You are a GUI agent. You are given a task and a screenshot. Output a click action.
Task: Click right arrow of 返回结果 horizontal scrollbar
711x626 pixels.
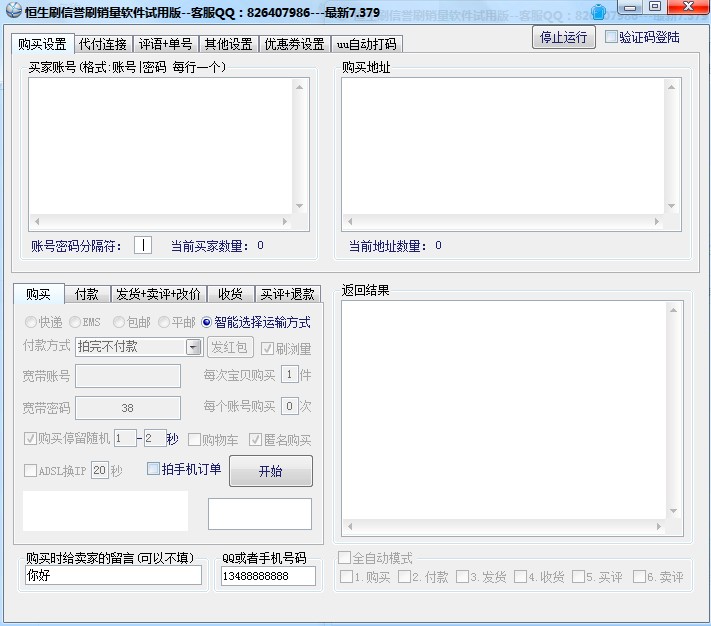coord(659,526)
